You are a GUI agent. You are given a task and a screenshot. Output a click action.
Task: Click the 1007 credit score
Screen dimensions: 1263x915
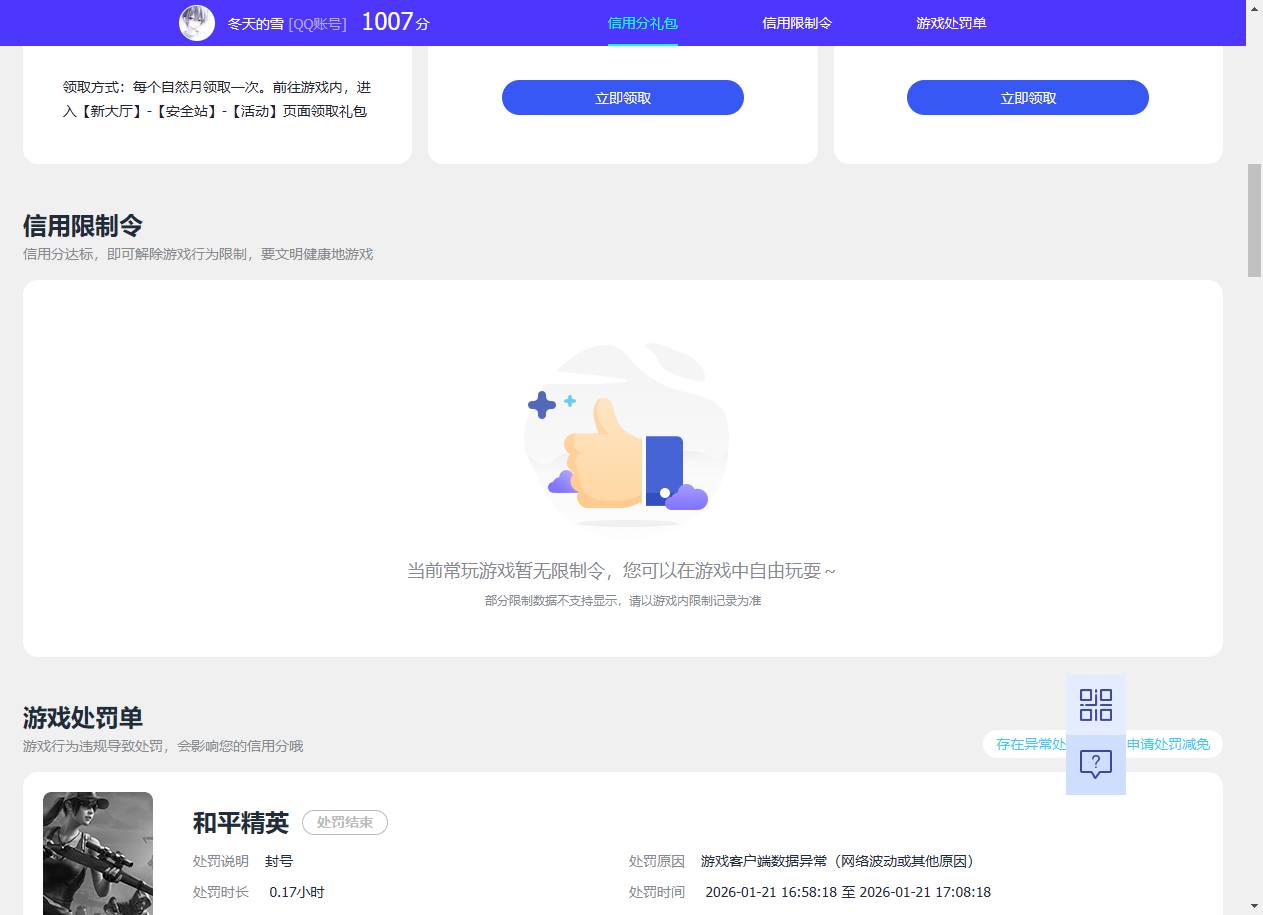[x=387, y=21]
